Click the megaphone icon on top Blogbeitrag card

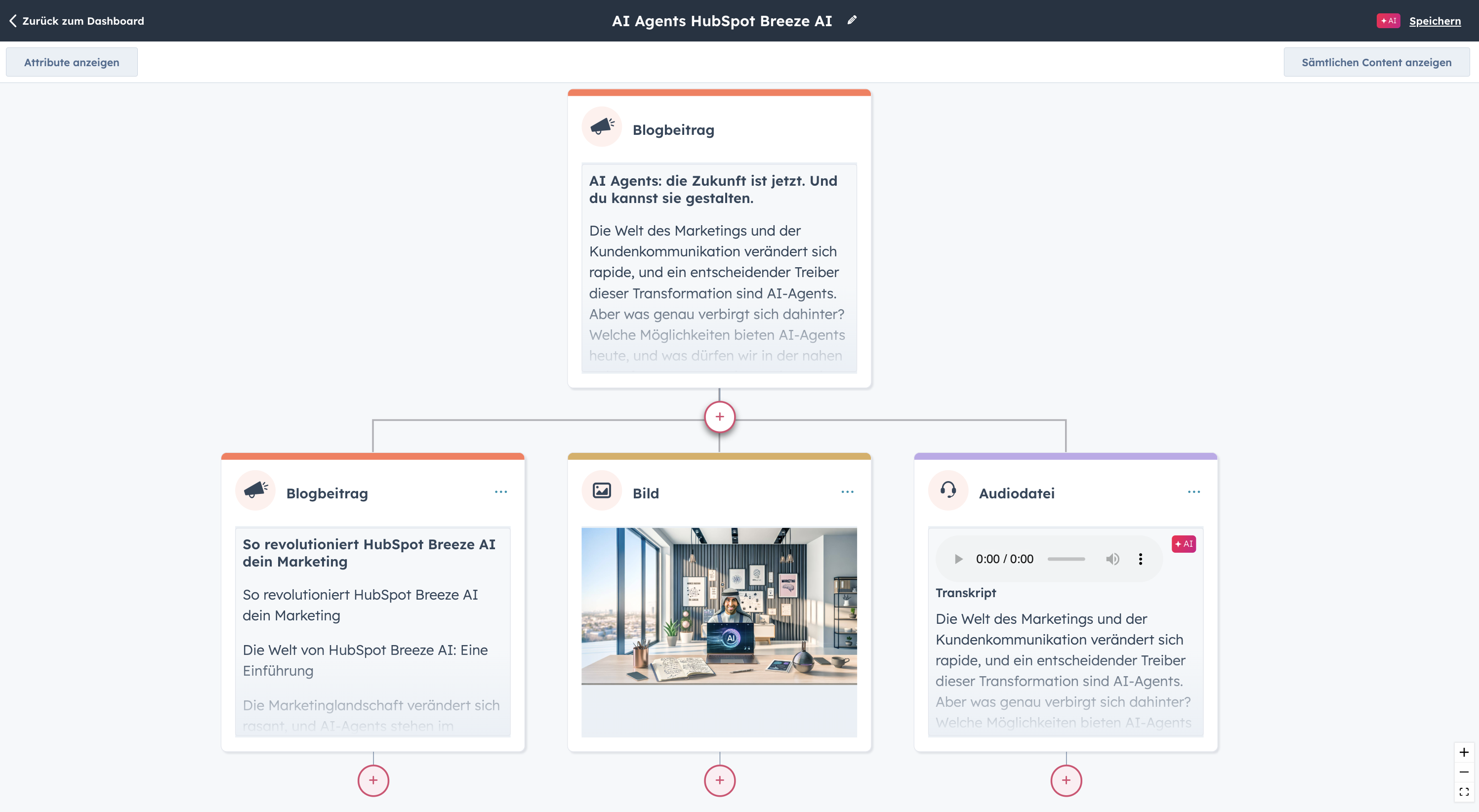pyautogui.click(x=602, y=126)
